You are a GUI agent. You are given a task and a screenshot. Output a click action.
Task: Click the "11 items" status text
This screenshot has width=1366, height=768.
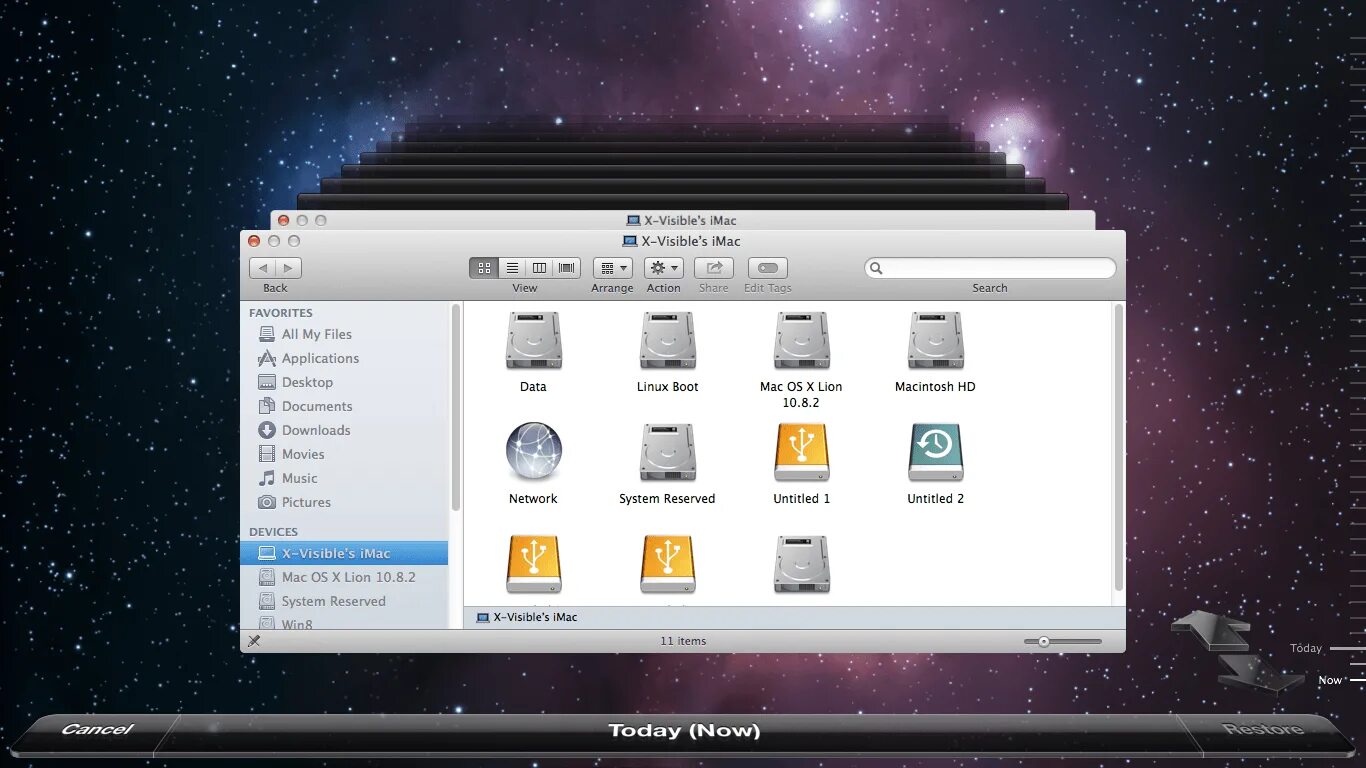[684, 641]
